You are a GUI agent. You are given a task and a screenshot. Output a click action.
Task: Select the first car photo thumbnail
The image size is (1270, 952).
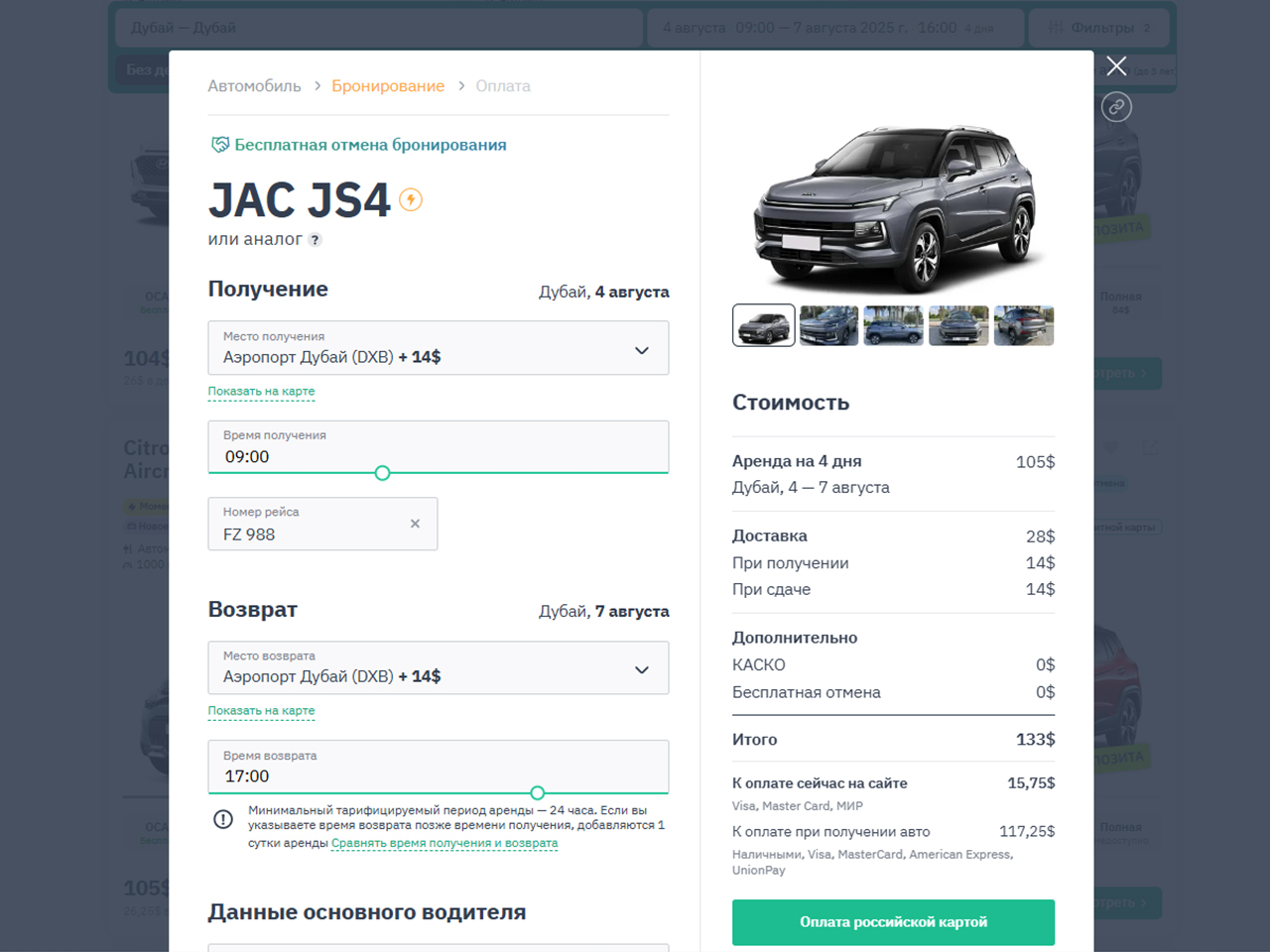tap(763, 325)
